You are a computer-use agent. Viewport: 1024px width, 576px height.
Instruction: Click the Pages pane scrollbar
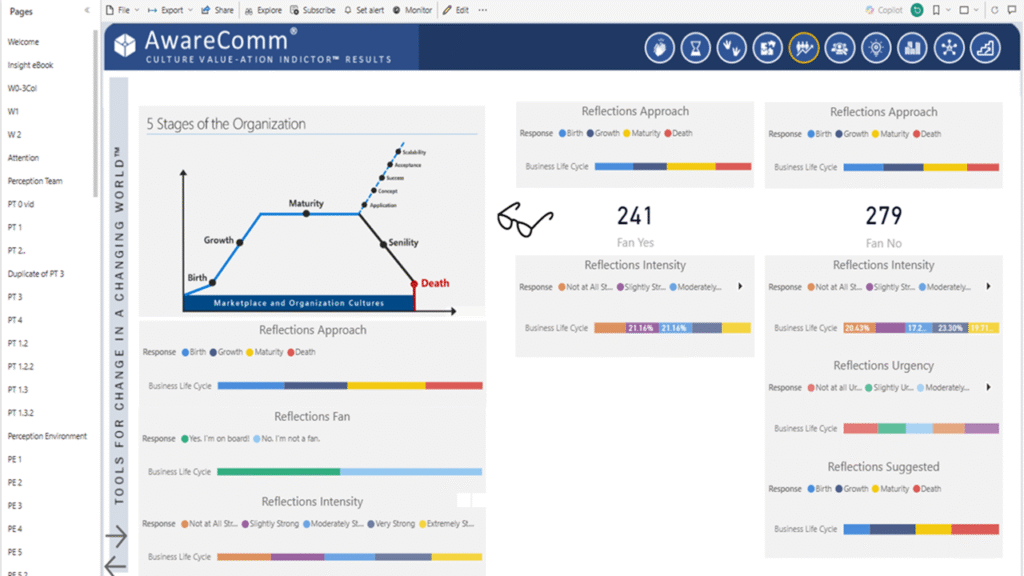pos(95,114)
